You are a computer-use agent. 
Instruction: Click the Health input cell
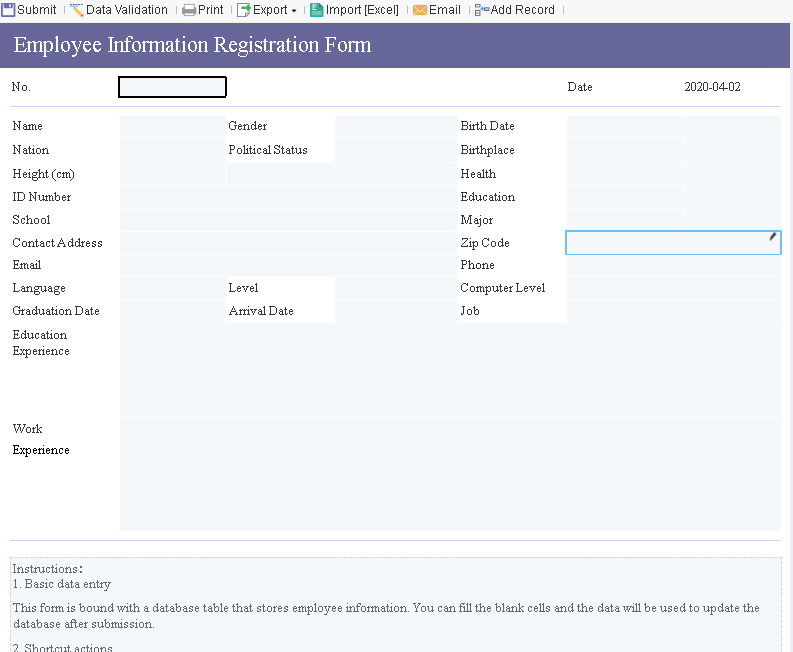[x=625, y=174]
